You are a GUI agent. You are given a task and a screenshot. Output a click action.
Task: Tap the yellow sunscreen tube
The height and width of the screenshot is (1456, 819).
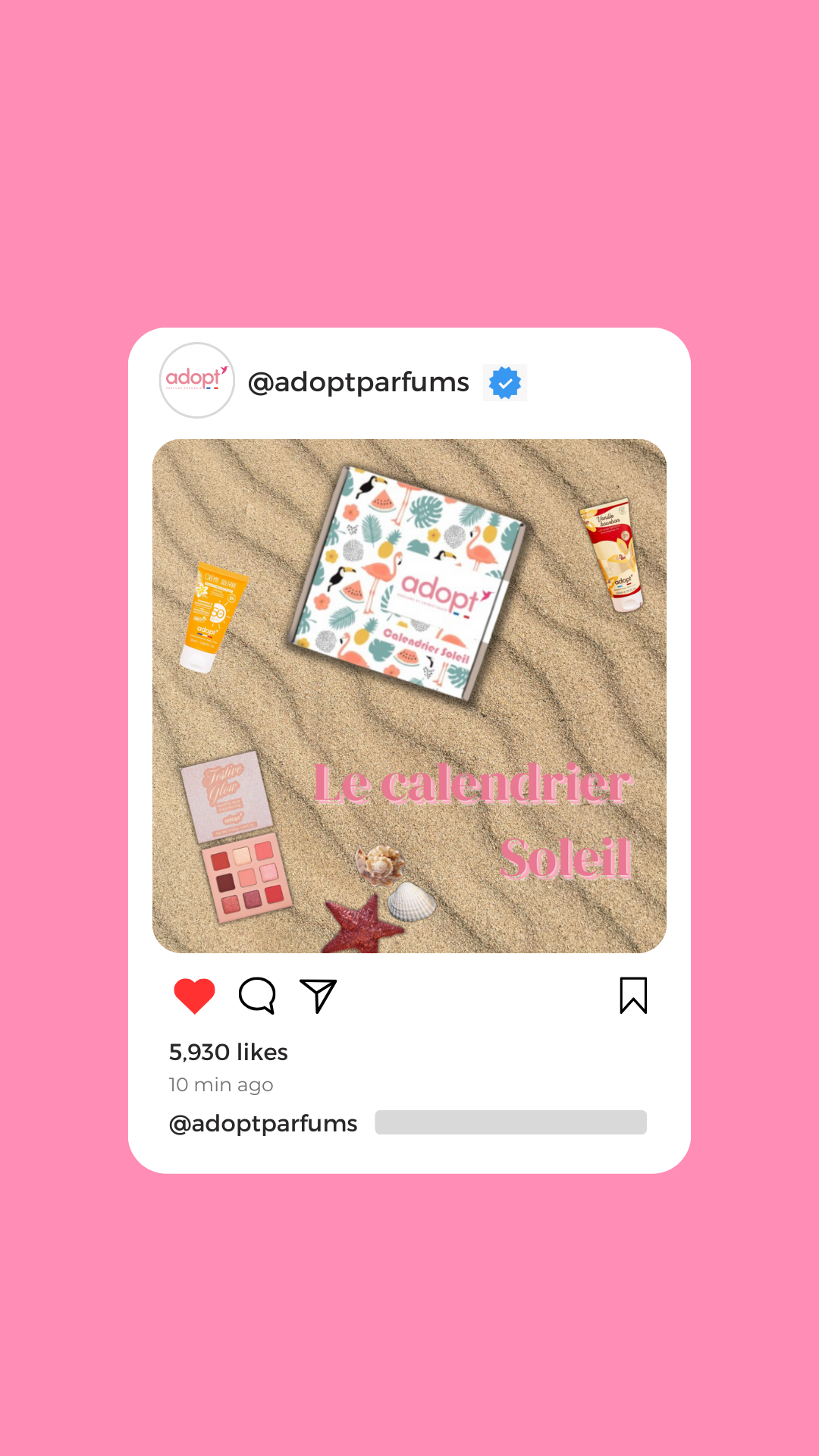pyautogui.click(x=212, y=617)
